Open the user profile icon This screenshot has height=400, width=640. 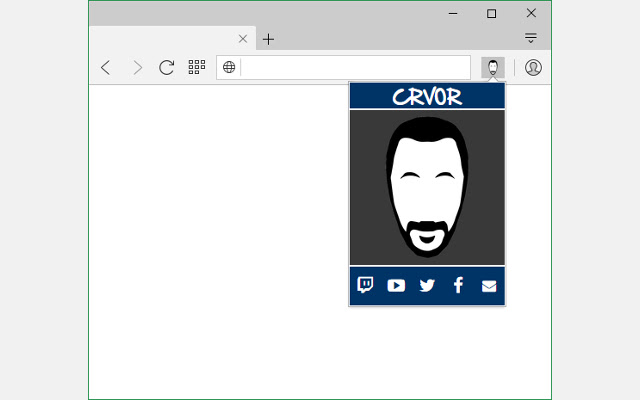coord(533,67)
